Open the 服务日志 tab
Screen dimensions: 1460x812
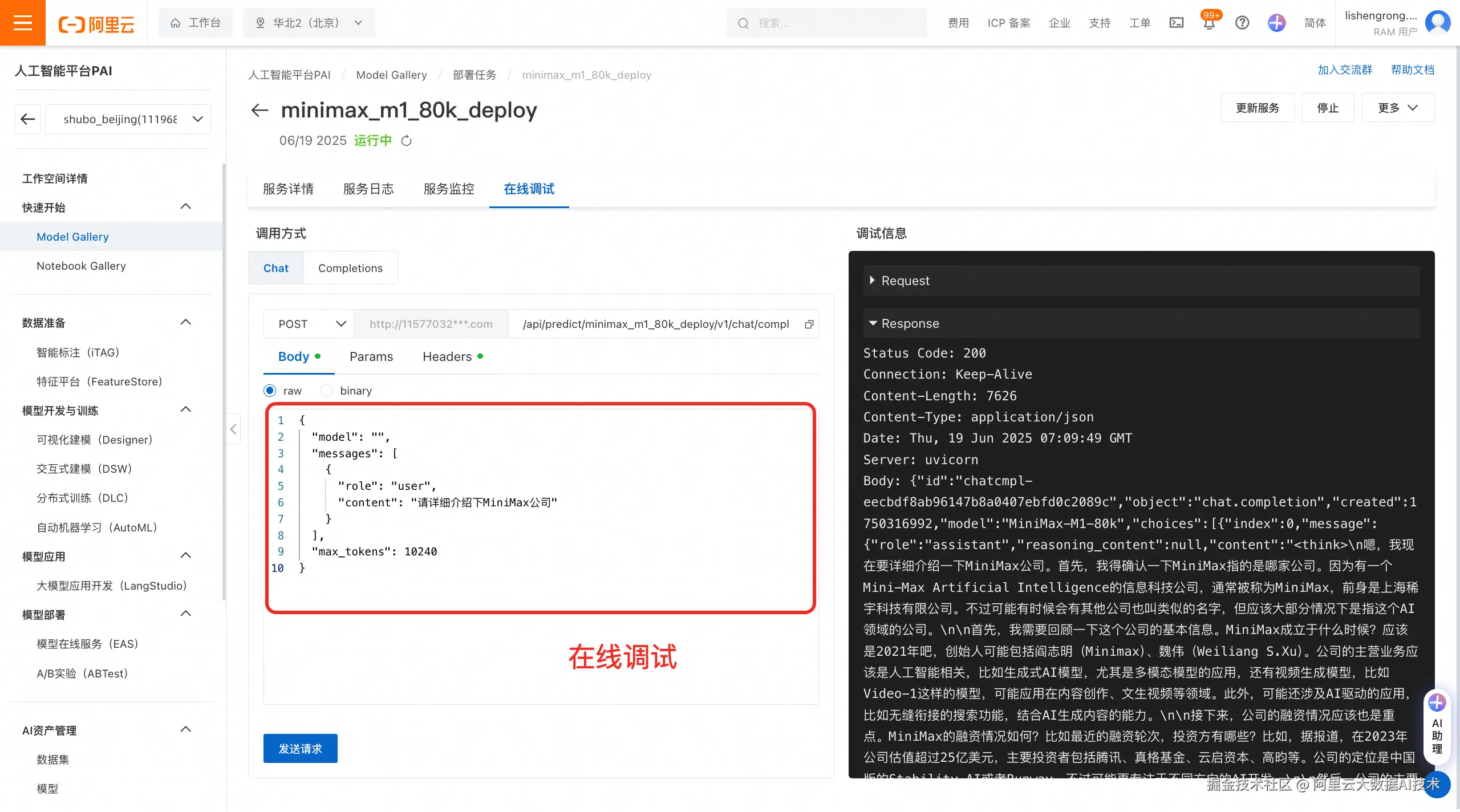368,189
